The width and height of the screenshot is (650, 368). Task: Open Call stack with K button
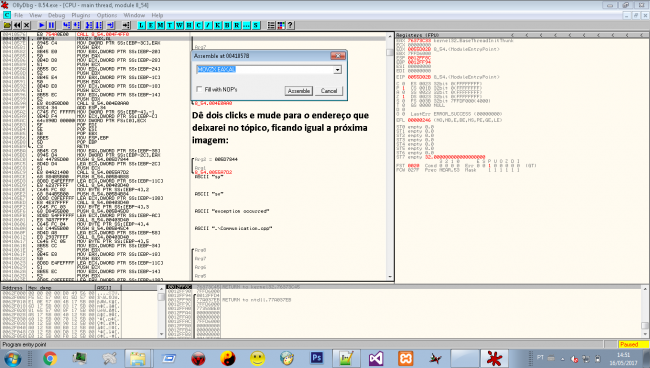[218, 25]
